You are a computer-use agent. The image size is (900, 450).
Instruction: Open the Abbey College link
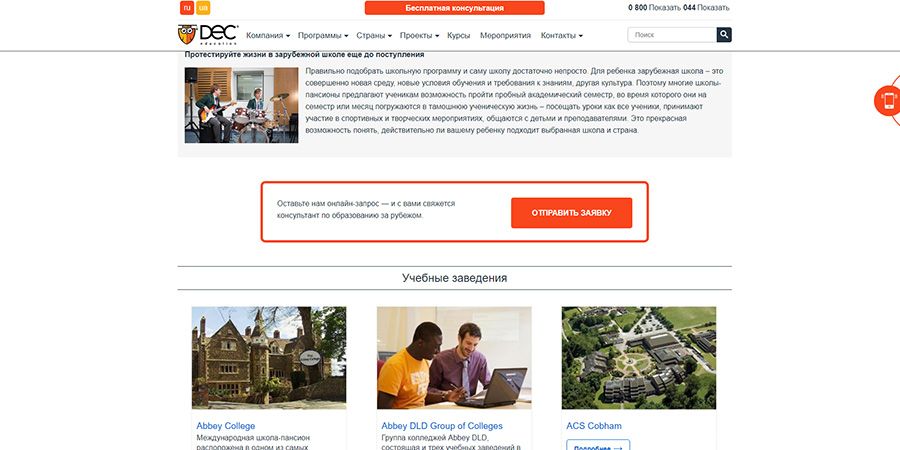[x=226, y=426]
